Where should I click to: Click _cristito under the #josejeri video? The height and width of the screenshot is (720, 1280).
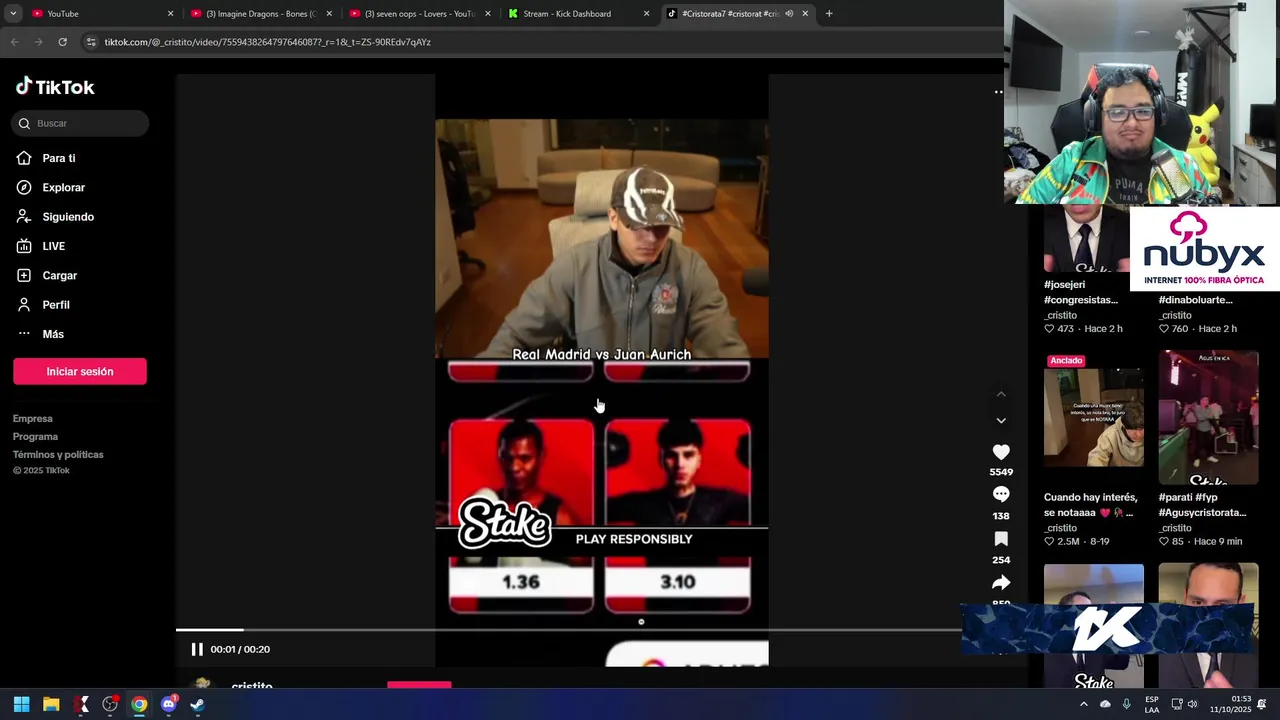point(1061,315)
